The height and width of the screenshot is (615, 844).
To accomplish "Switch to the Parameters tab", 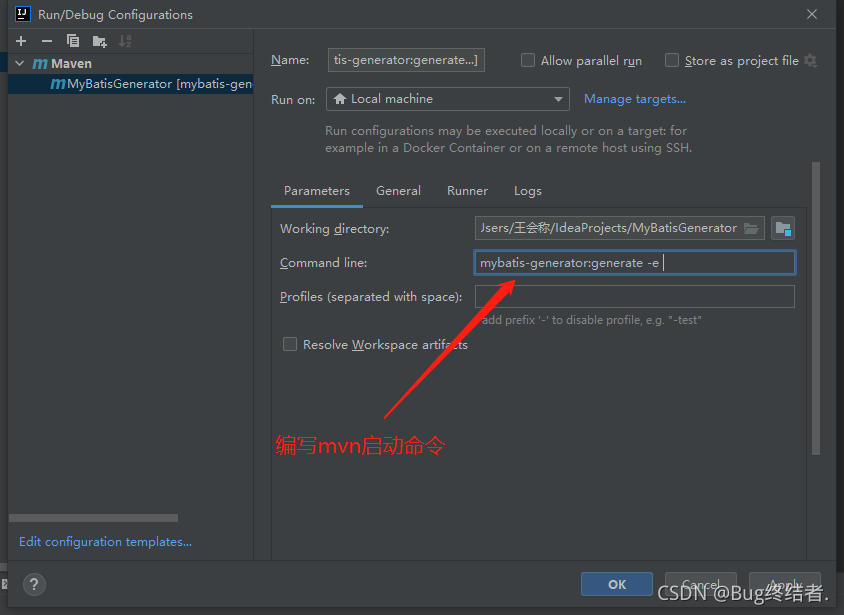I will click(x=316, y=191).
